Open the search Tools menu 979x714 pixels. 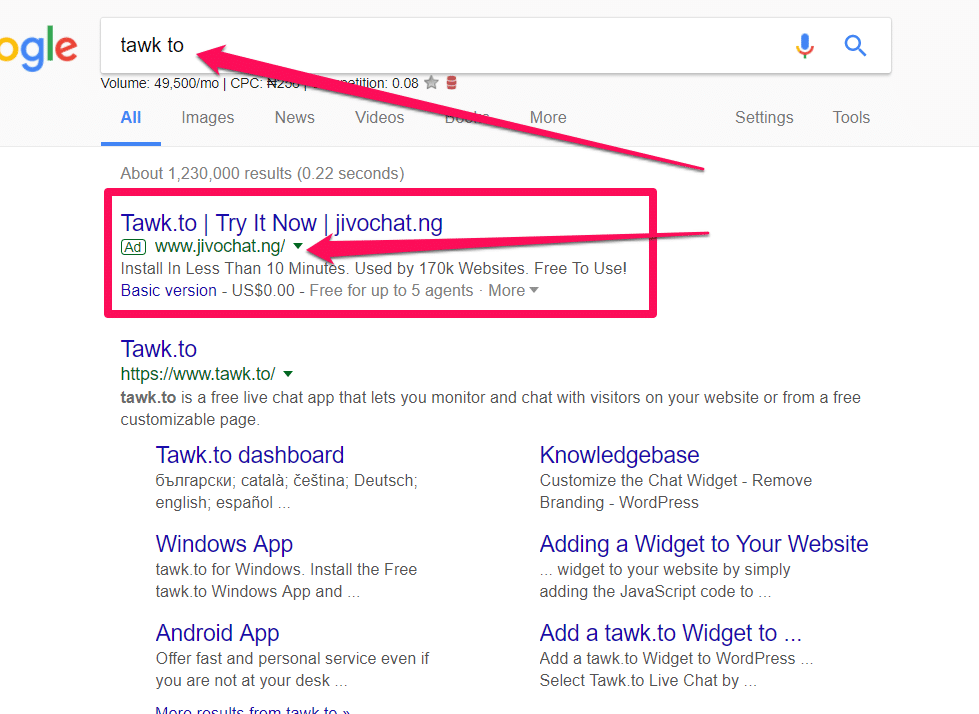851,117
